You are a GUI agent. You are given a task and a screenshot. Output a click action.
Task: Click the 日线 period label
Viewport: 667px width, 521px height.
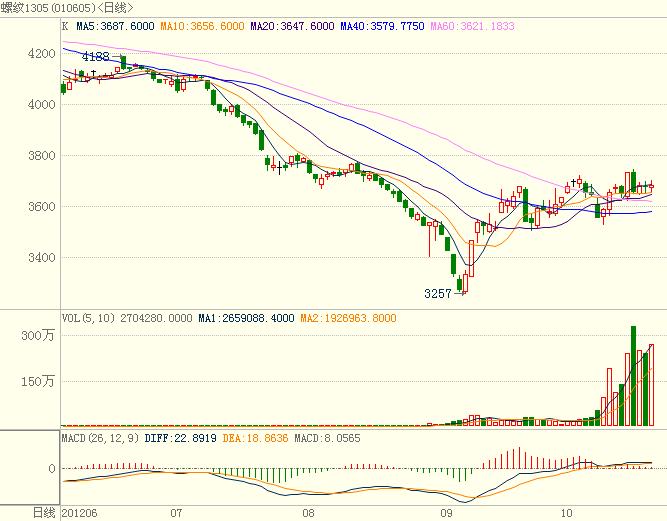[43, 512]
